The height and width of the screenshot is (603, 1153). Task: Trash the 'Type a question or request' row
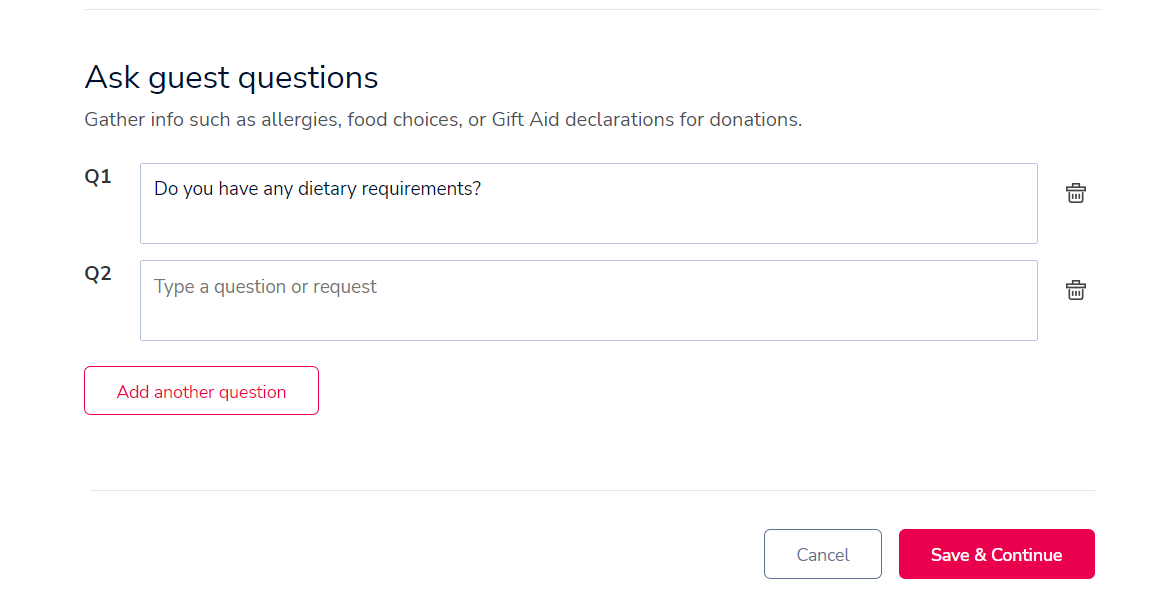tap(1075, 290)
